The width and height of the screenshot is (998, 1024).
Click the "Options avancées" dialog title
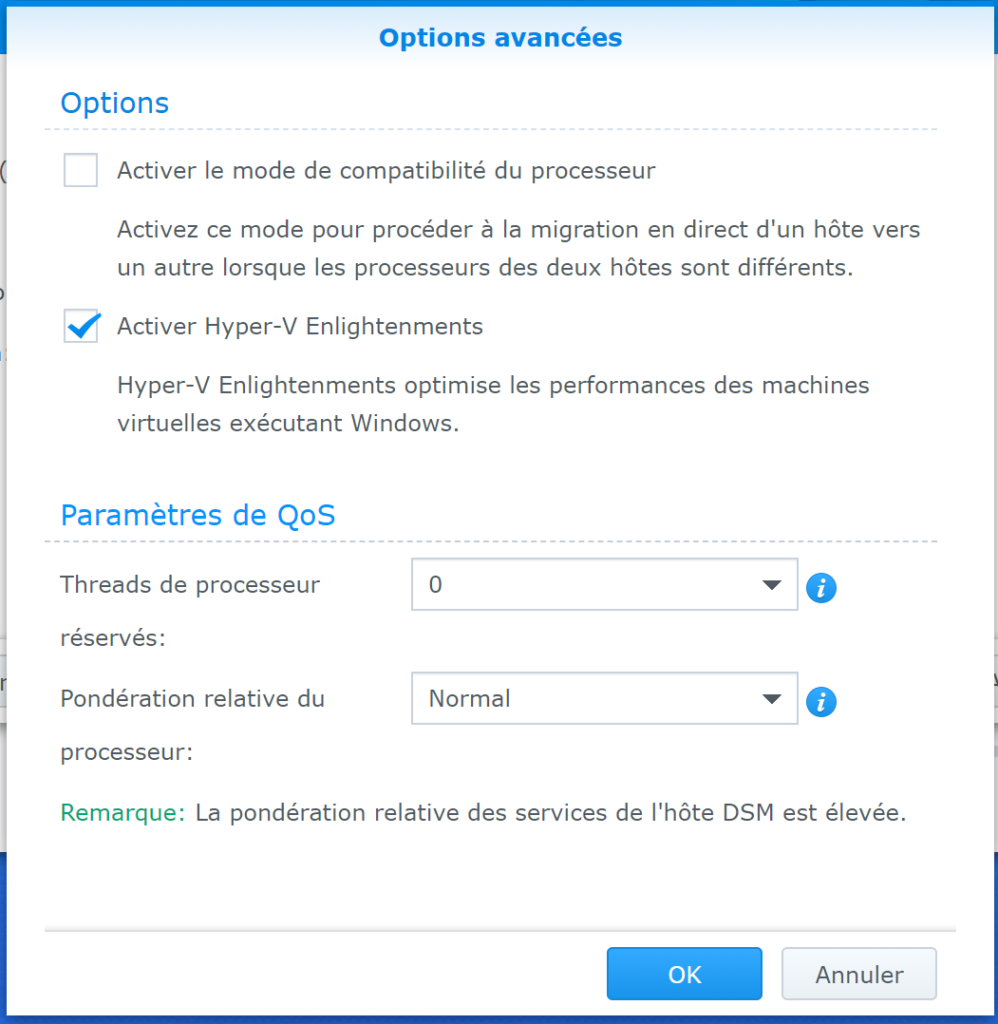pyautogui.click(x=500, y=38)
